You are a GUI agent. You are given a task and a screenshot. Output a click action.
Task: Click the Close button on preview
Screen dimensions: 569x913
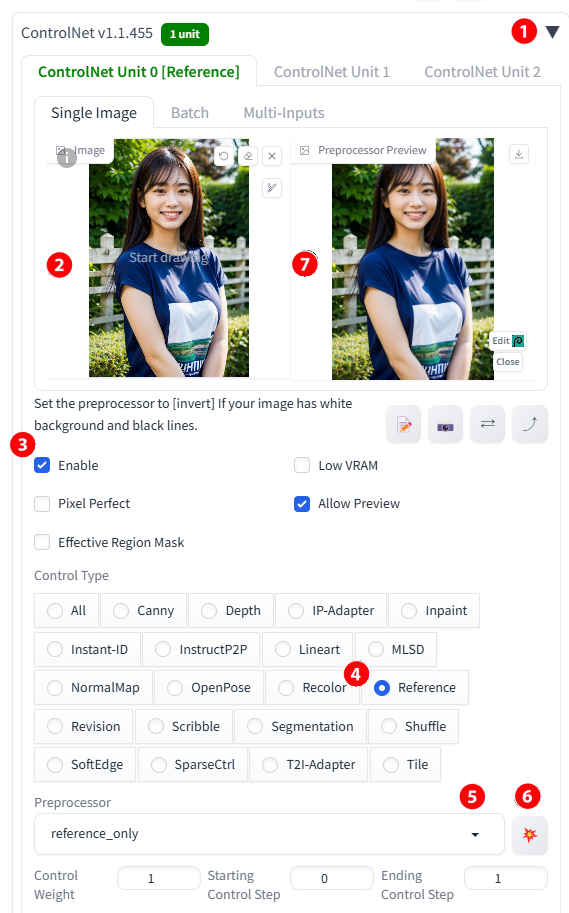[x=508, y=362]
